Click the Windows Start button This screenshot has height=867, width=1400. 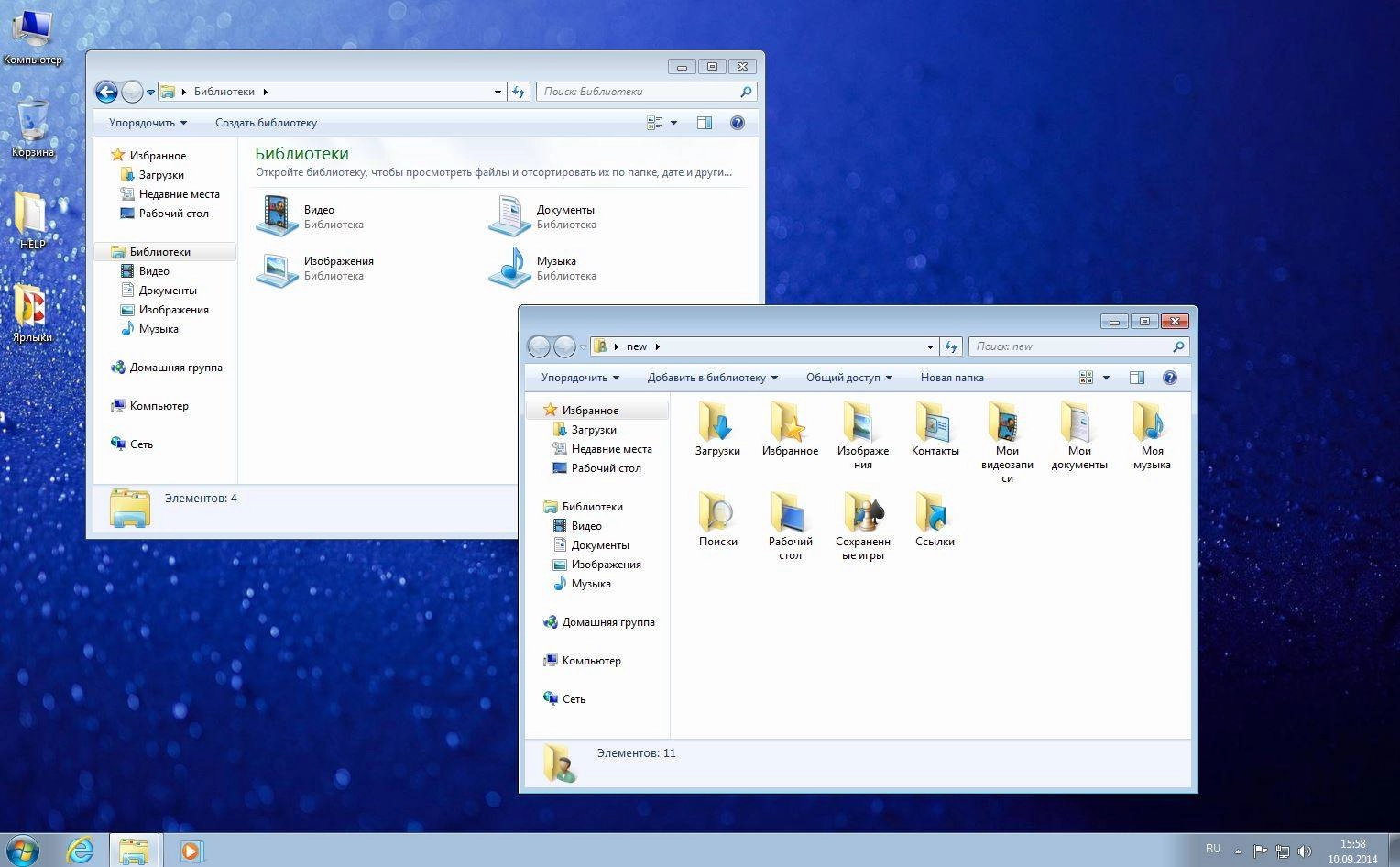click(22, 850)
